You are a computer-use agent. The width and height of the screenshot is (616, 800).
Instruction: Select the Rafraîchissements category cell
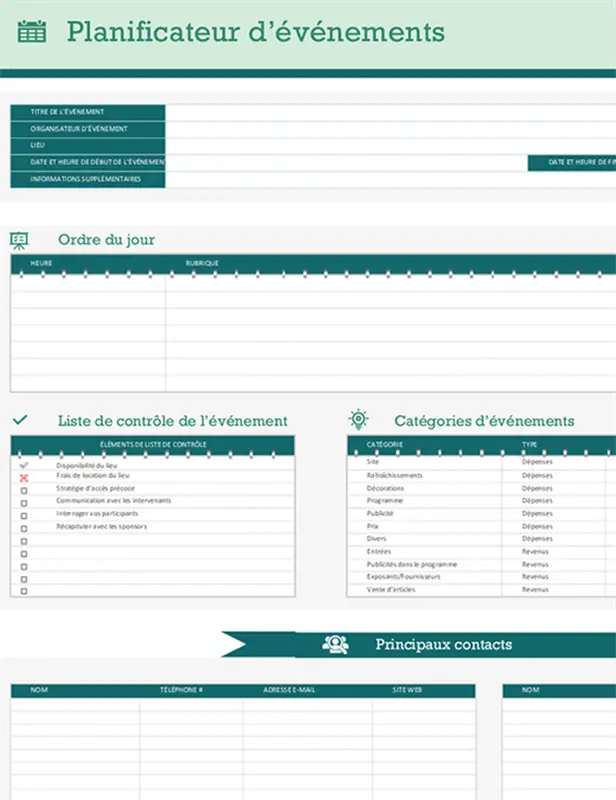(425, 475)
